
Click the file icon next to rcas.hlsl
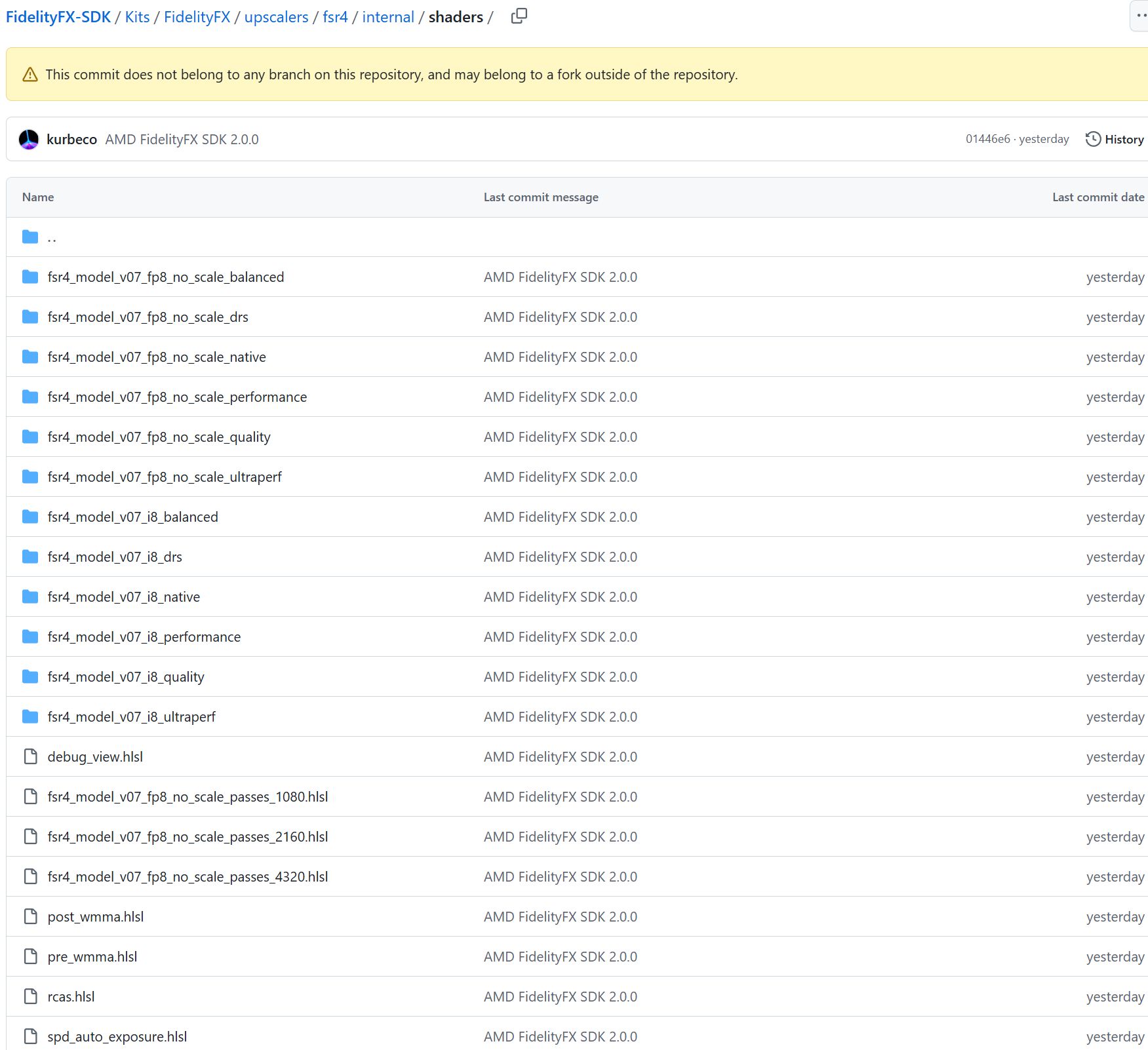pos(30,996)
